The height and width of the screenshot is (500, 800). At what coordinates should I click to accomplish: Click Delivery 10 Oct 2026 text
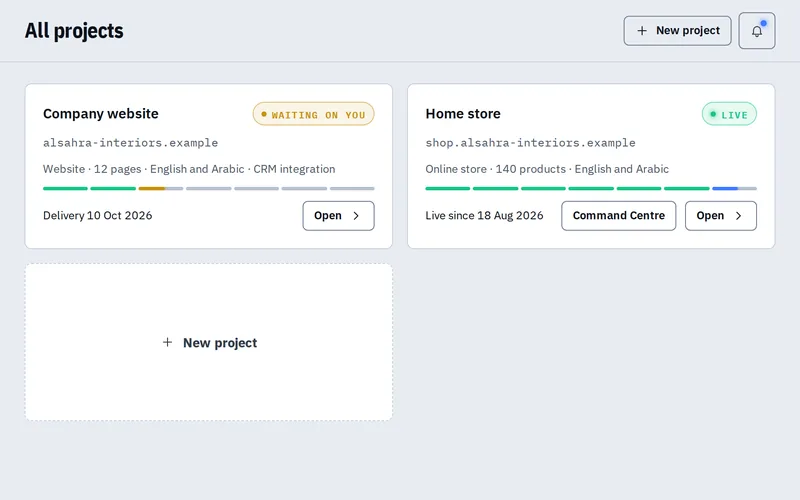pos(97,215)
